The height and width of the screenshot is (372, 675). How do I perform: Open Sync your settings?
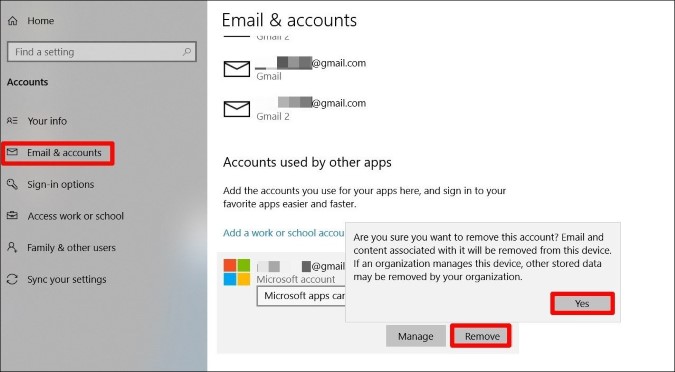point(67,279)
